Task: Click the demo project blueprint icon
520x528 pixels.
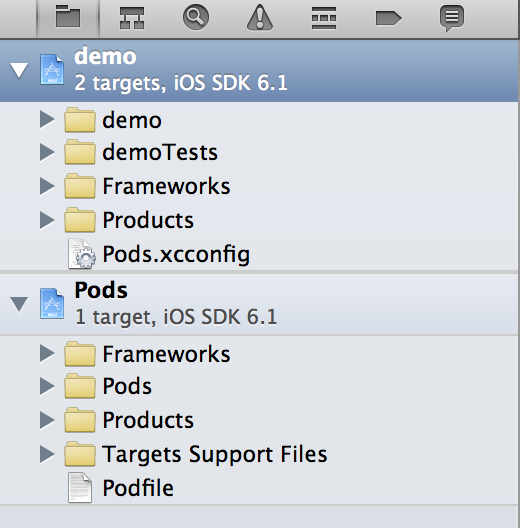Action: [x=52, y=69]
